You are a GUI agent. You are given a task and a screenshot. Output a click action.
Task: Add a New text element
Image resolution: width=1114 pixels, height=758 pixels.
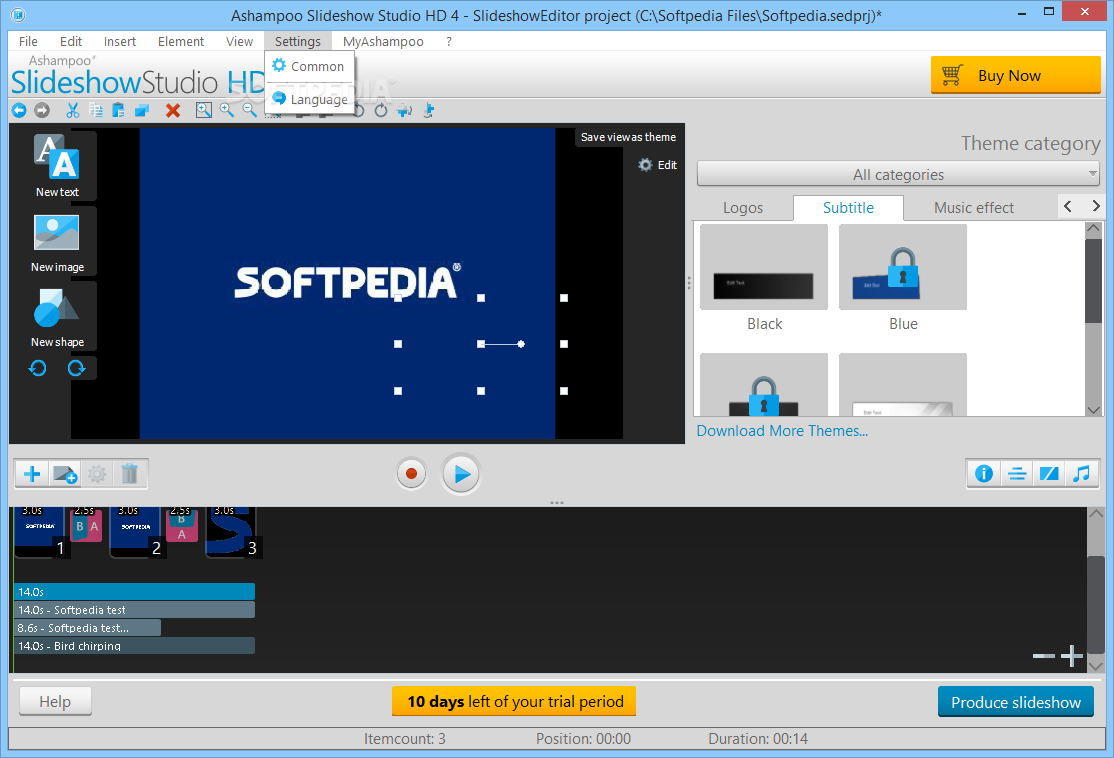[57, 166]
